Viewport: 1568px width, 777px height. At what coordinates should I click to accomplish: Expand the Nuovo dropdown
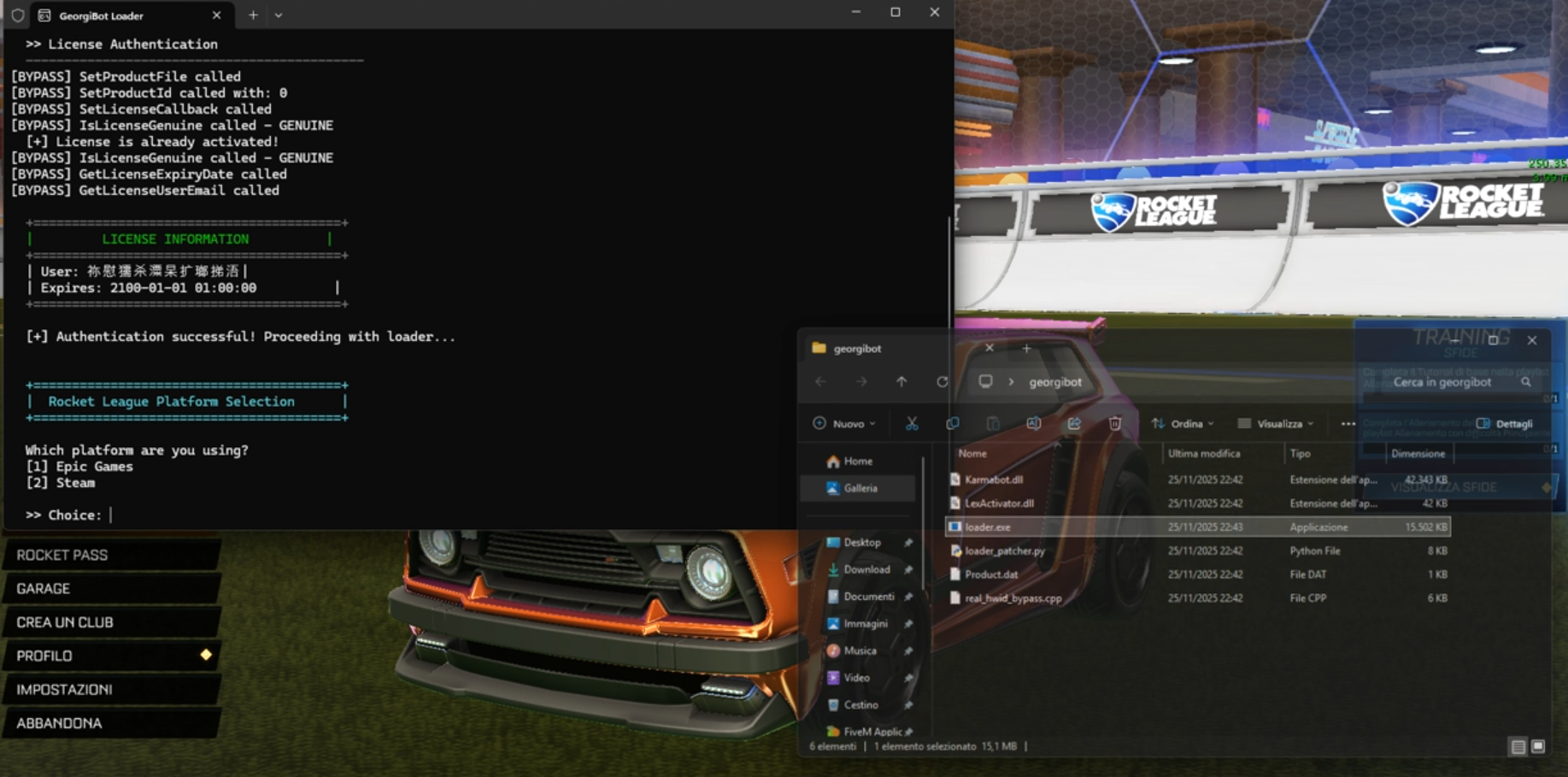pos(844,424)
